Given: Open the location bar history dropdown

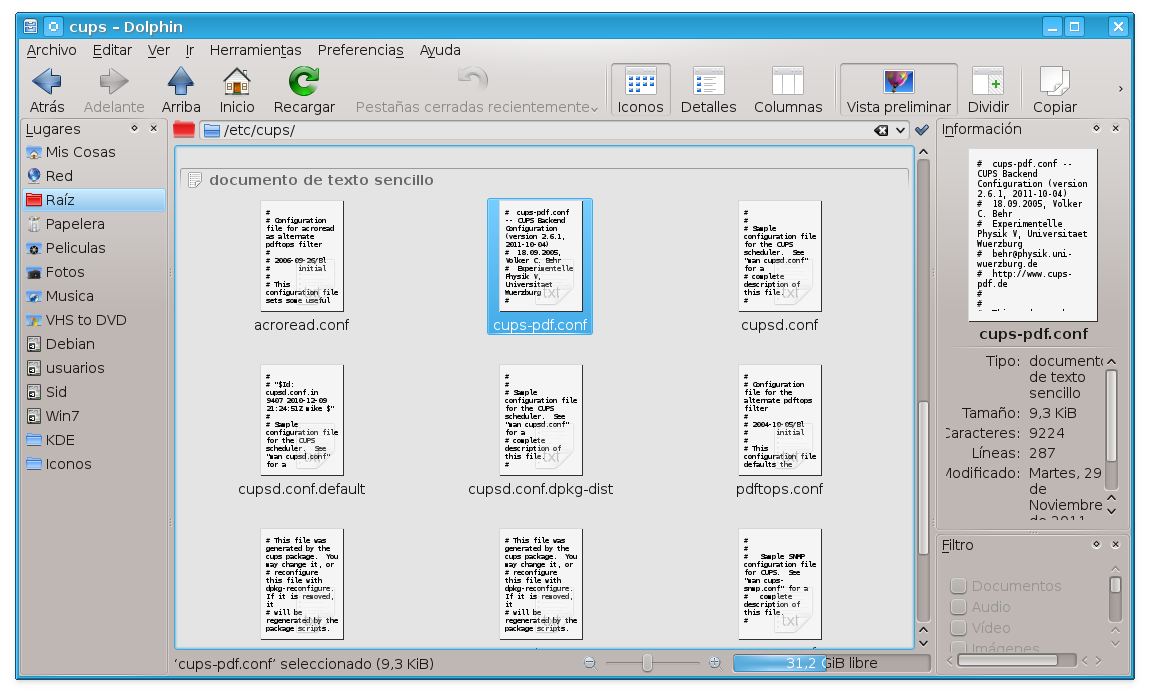Looking at the screenshot, I should [898, 129].
